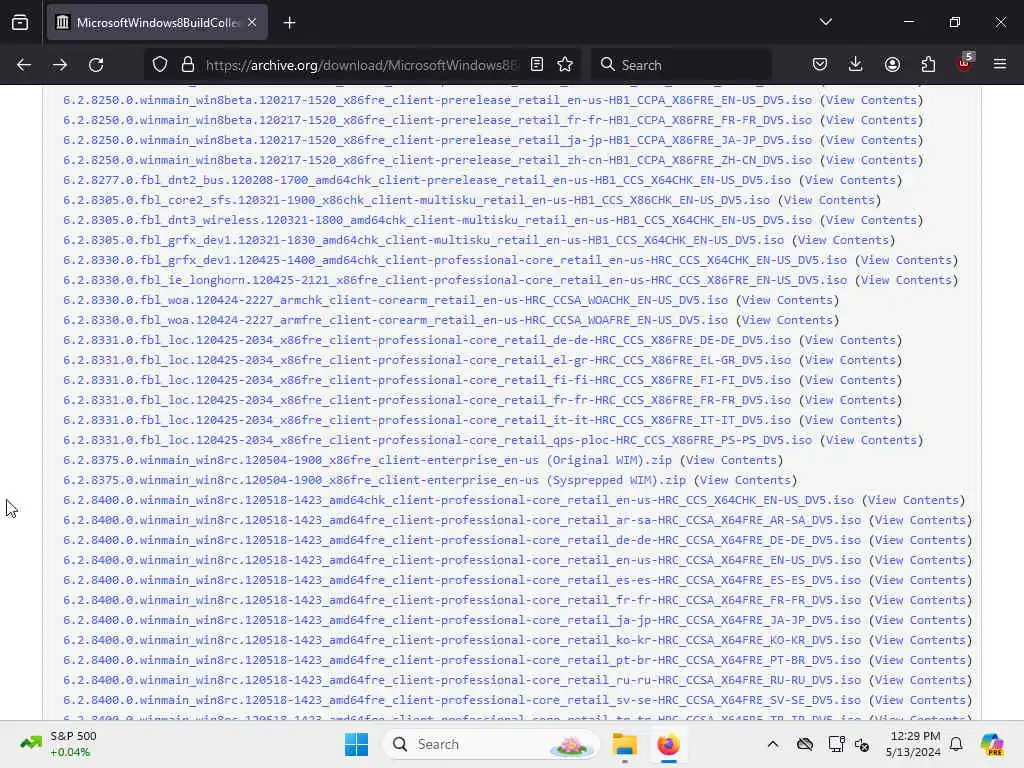View Contents of the 8375 Original WIM zip
1024x768 pixels.
tap(731, 460)
